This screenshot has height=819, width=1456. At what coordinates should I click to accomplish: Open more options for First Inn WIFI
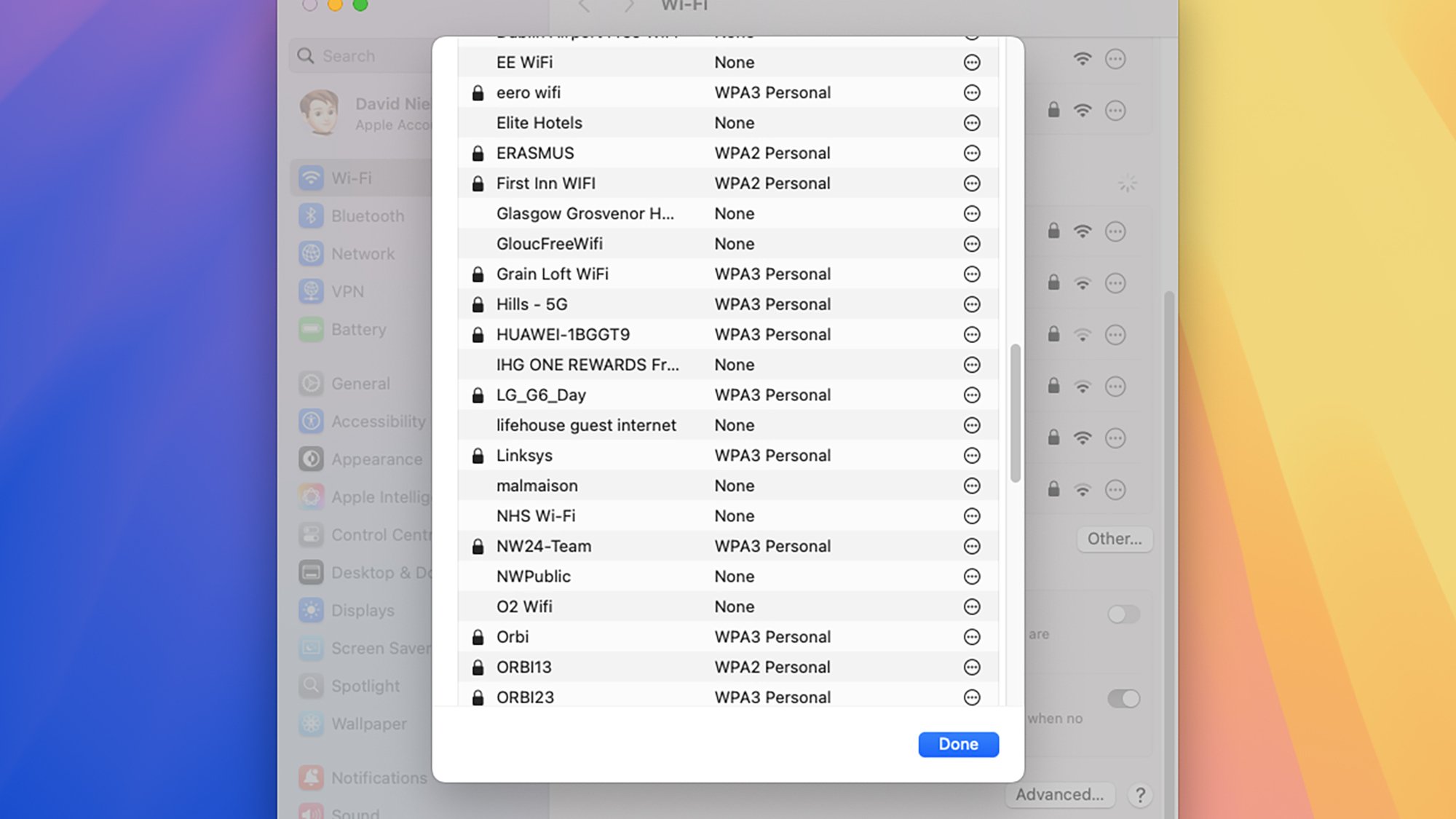971,183
